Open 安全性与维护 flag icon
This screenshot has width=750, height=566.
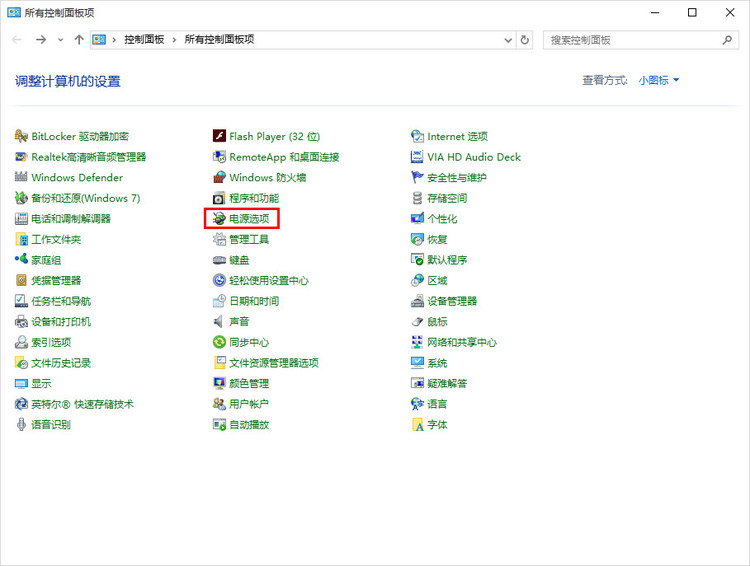click(417, 178)
